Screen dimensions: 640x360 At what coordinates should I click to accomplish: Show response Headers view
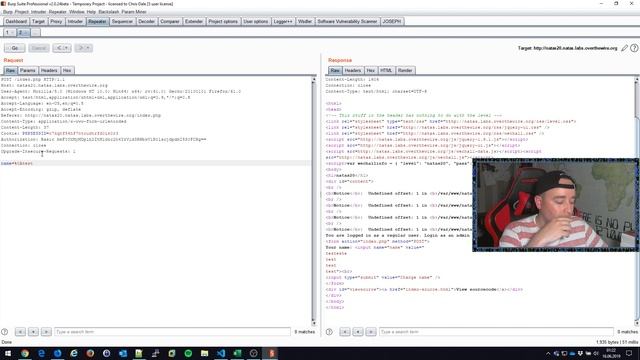click(353, 71)
